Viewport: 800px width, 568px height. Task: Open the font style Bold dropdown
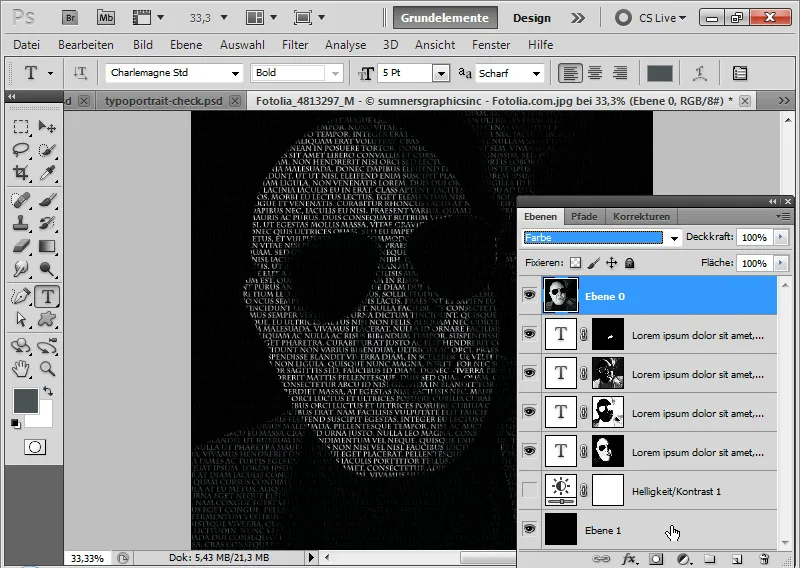(x=335, y=73)
